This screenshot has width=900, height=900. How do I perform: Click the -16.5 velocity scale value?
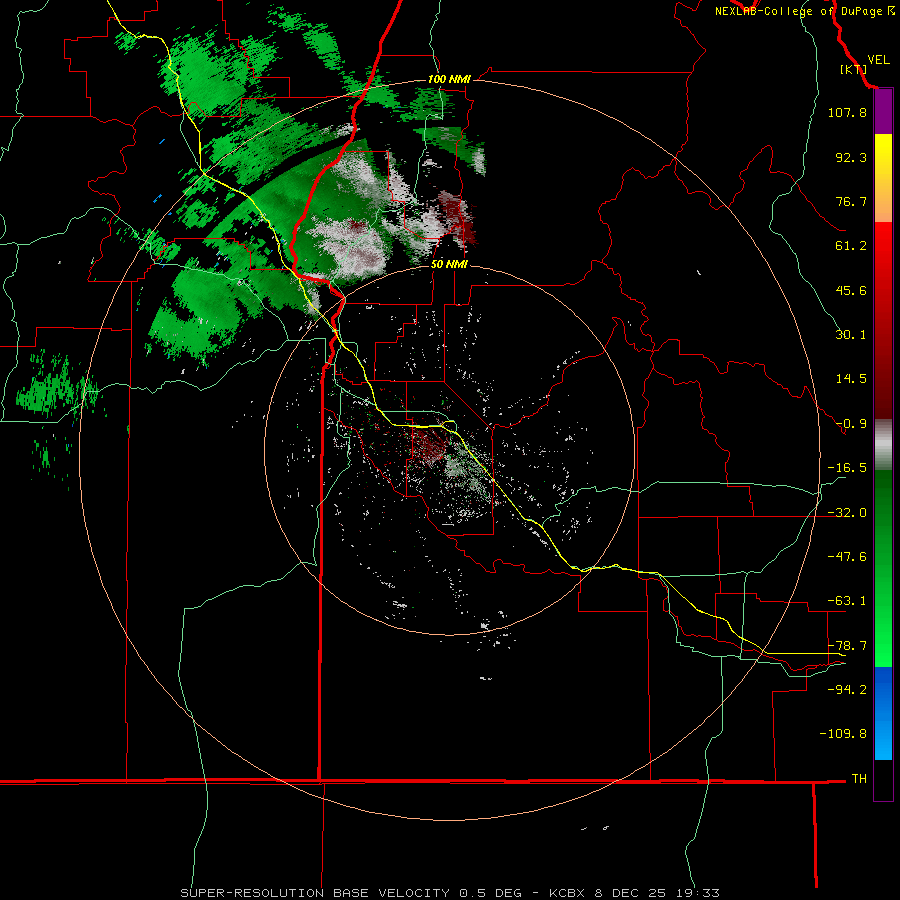click(x=847, y=468)
